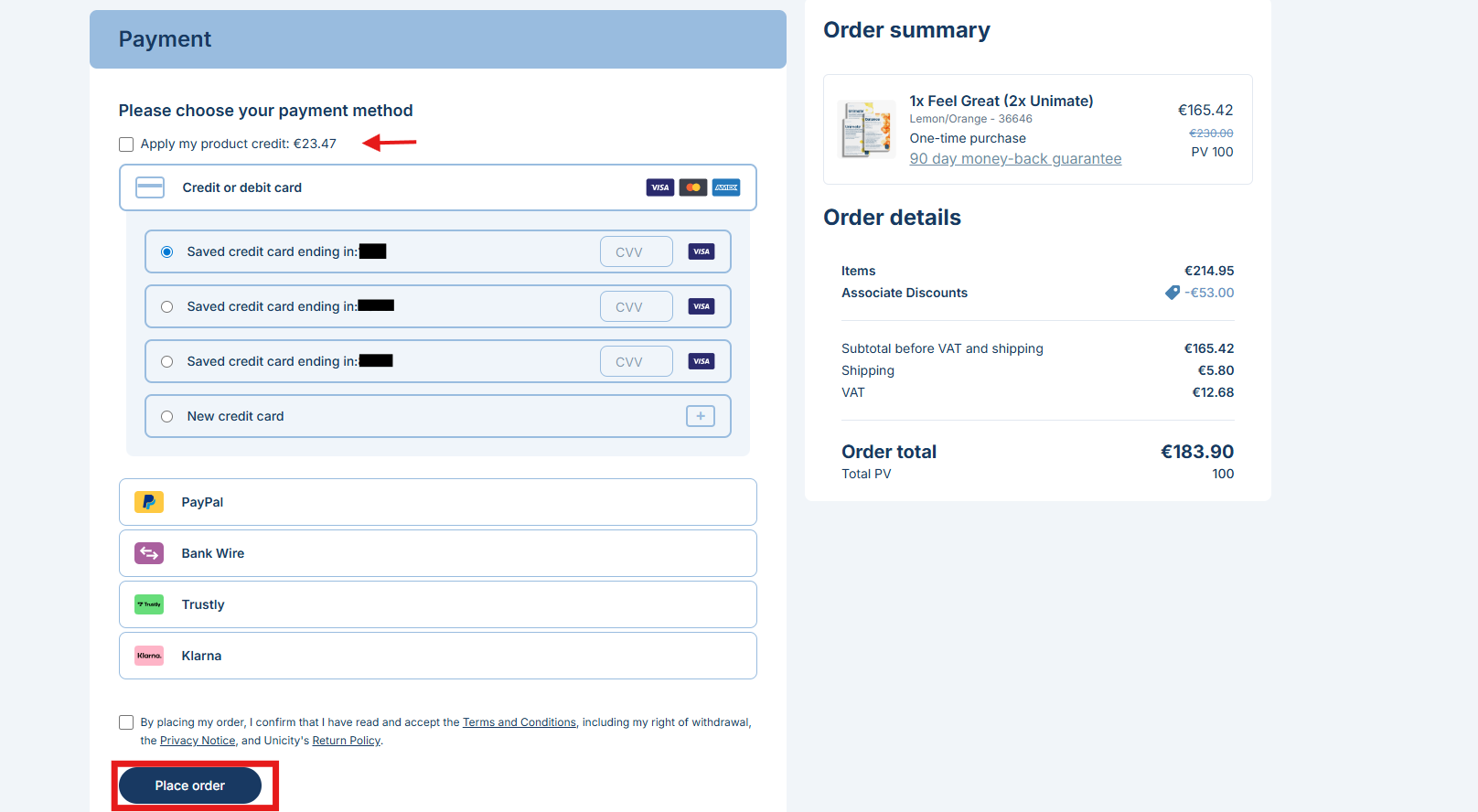Open 90 day money-back guarantee link
This screenshot has height=812, width=1478.
pos(1015,159)
